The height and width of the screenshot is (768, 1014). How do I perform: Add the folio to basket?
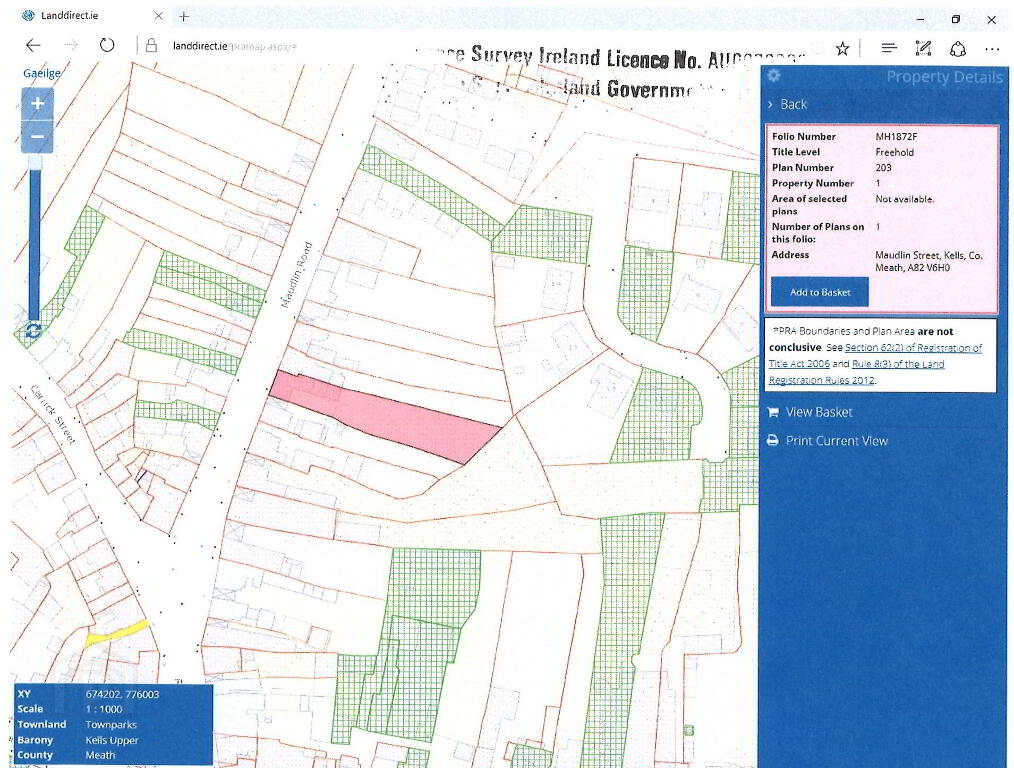click(x=819, y=292)
